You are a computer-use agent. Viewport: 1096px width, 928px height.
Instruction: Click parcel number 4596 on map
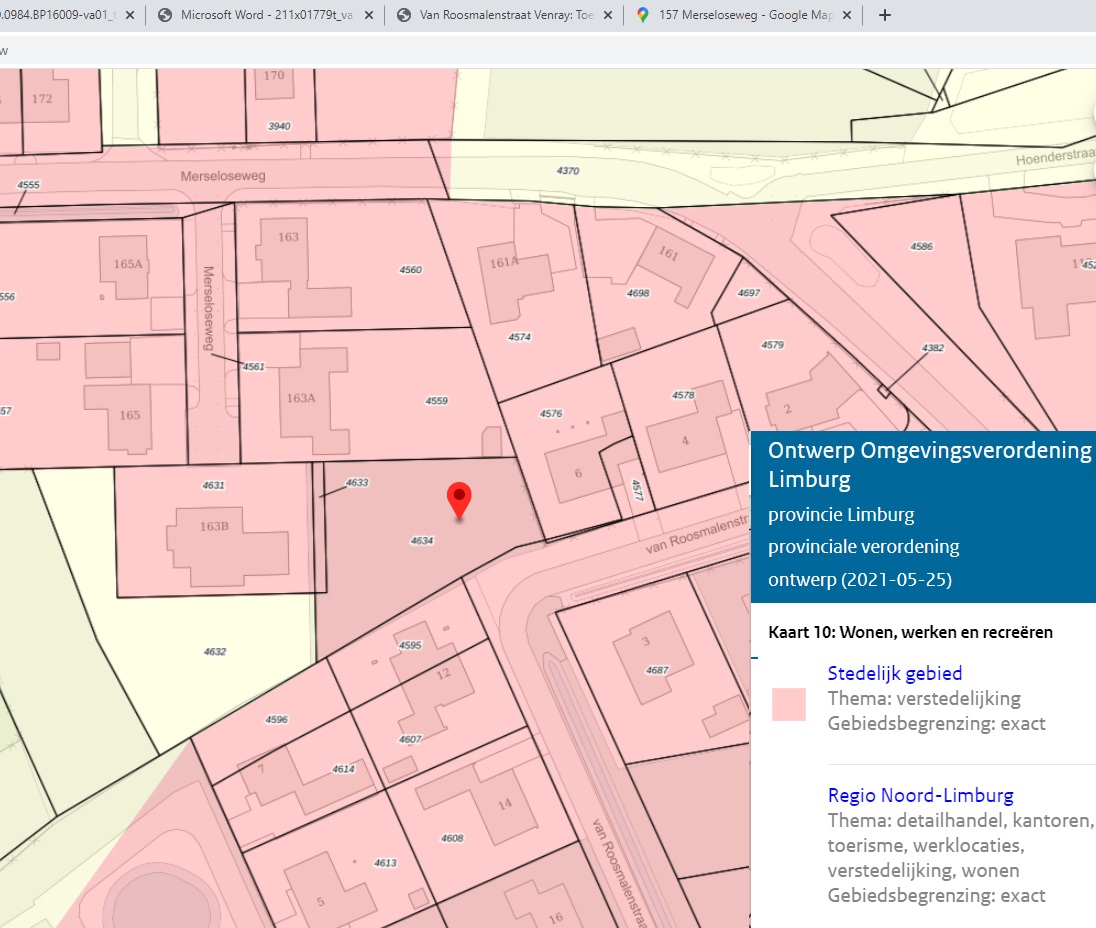(277, 719)
